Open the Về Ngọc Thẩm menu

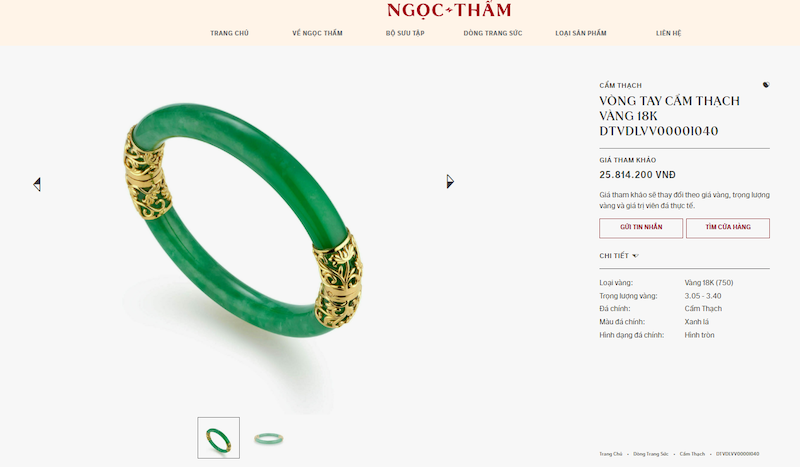[x=317, y=33]
